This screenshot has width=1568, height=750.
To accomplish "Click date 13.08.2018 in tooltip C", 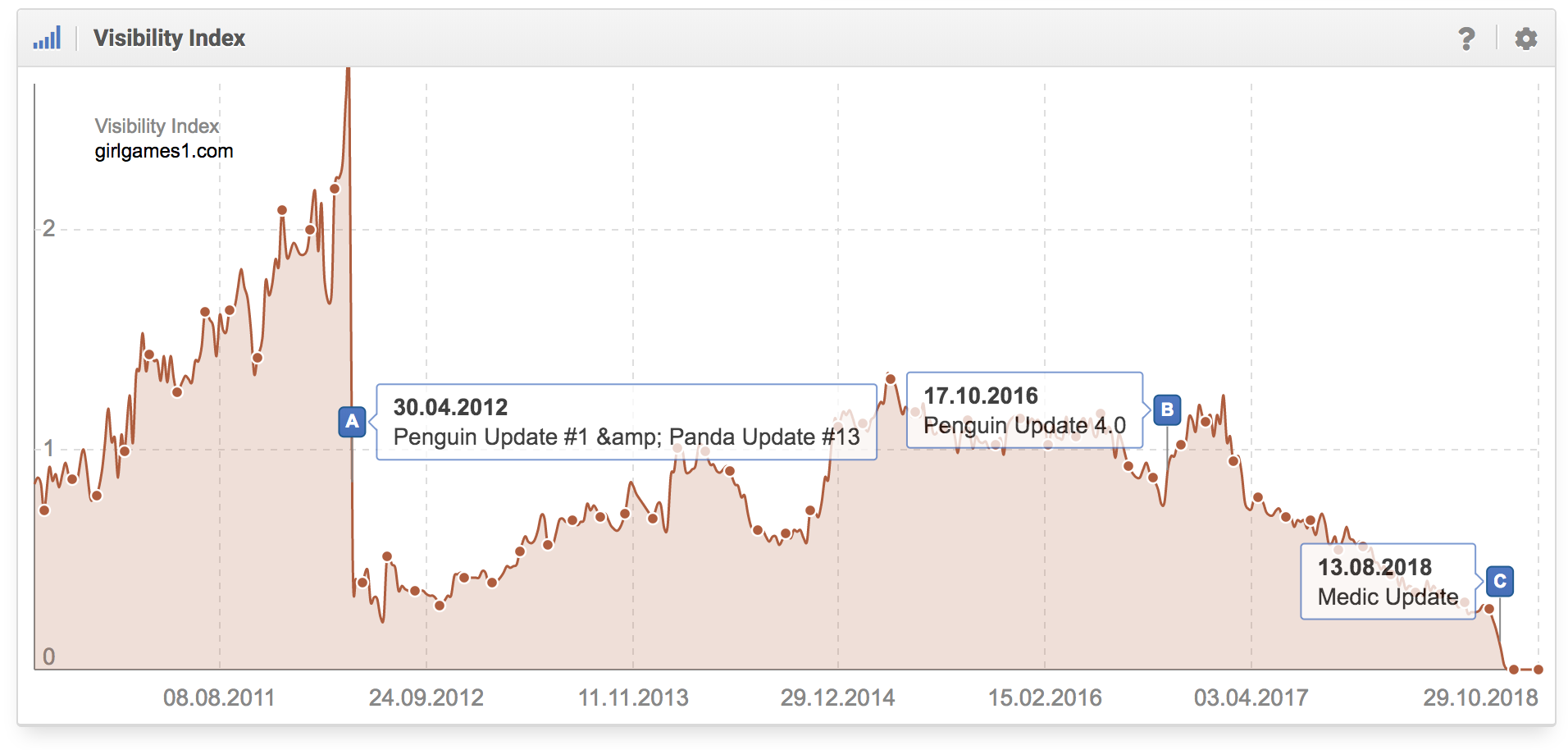I will click(x=1374, y=567).
